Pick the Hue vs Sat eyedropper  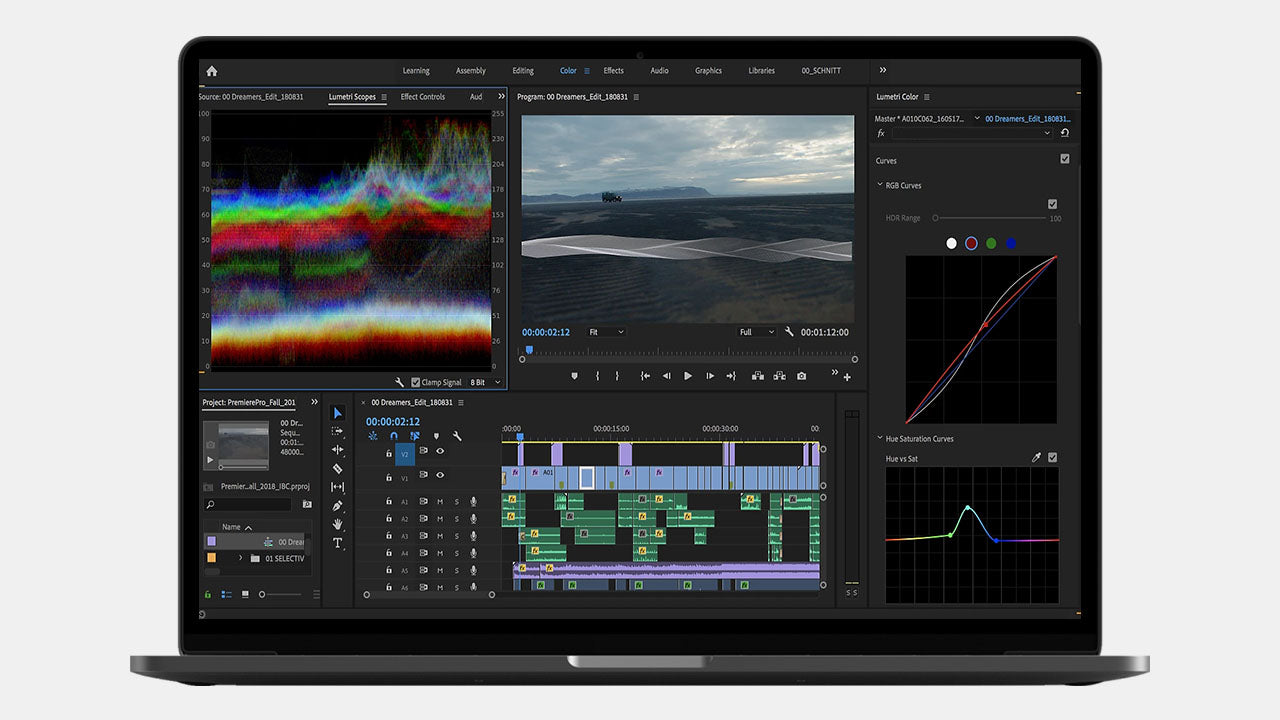click(1036, 458)
